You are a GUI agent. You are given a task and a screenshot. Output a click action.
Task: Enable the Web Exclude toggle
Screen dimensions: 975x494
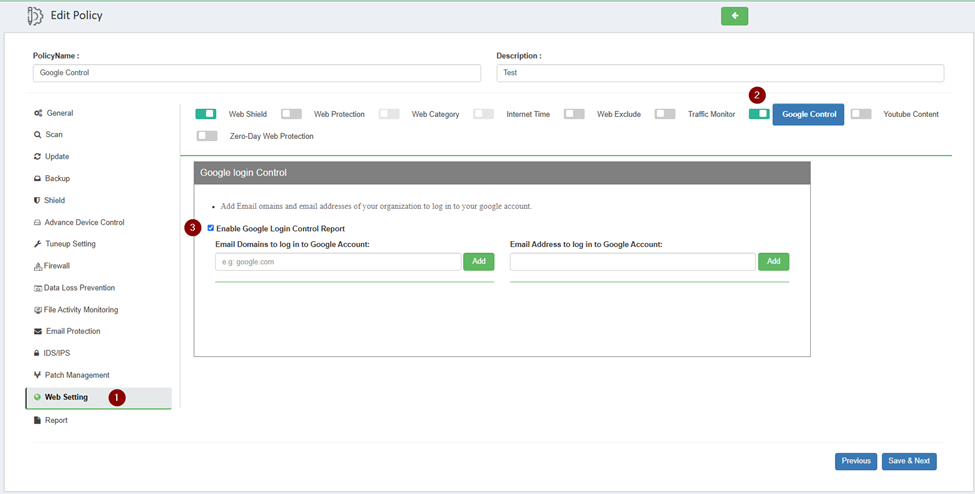tap(574, 114)
